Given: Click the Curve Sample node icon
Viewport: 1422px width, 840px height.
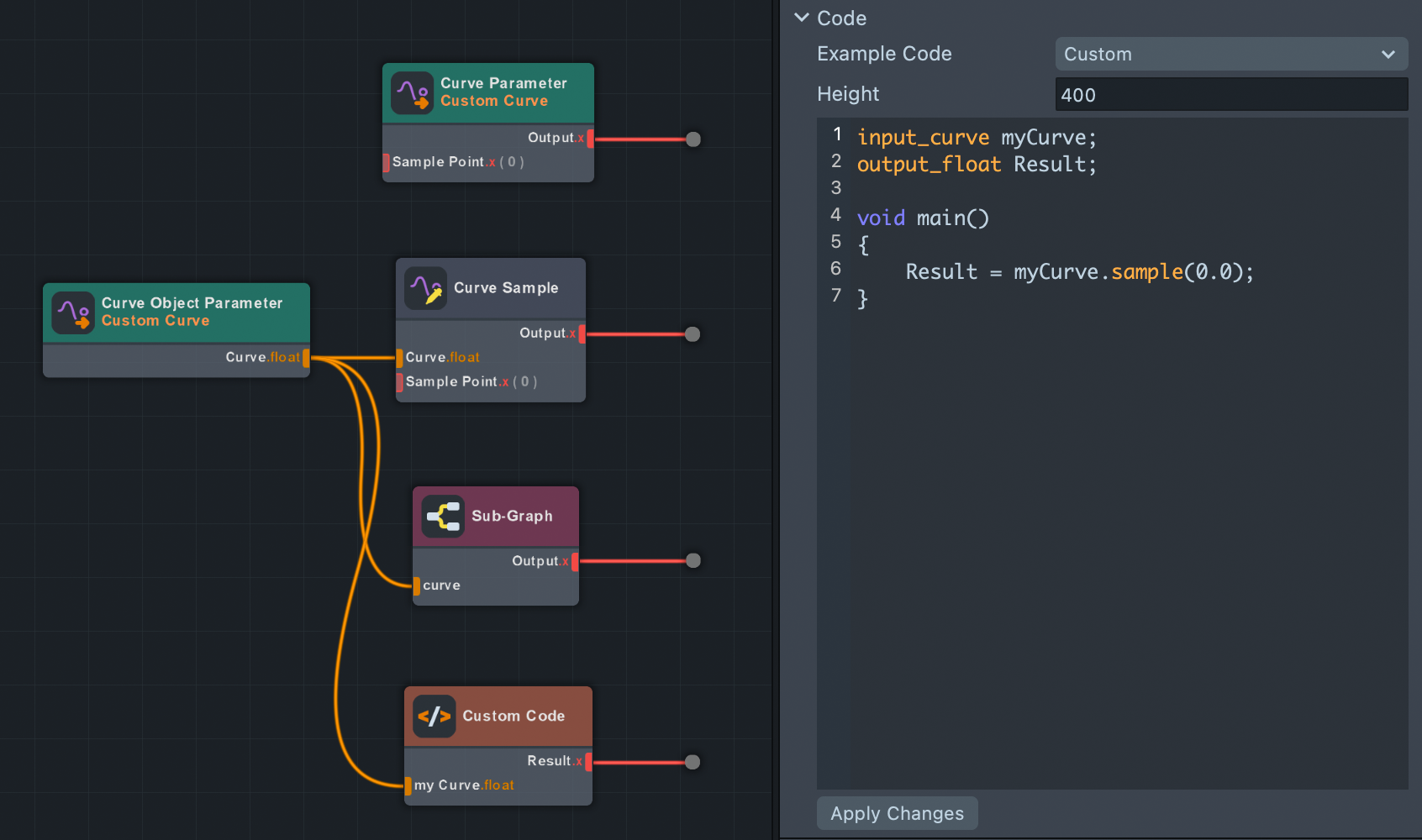Looking at the screenshot, I should 426,288.
